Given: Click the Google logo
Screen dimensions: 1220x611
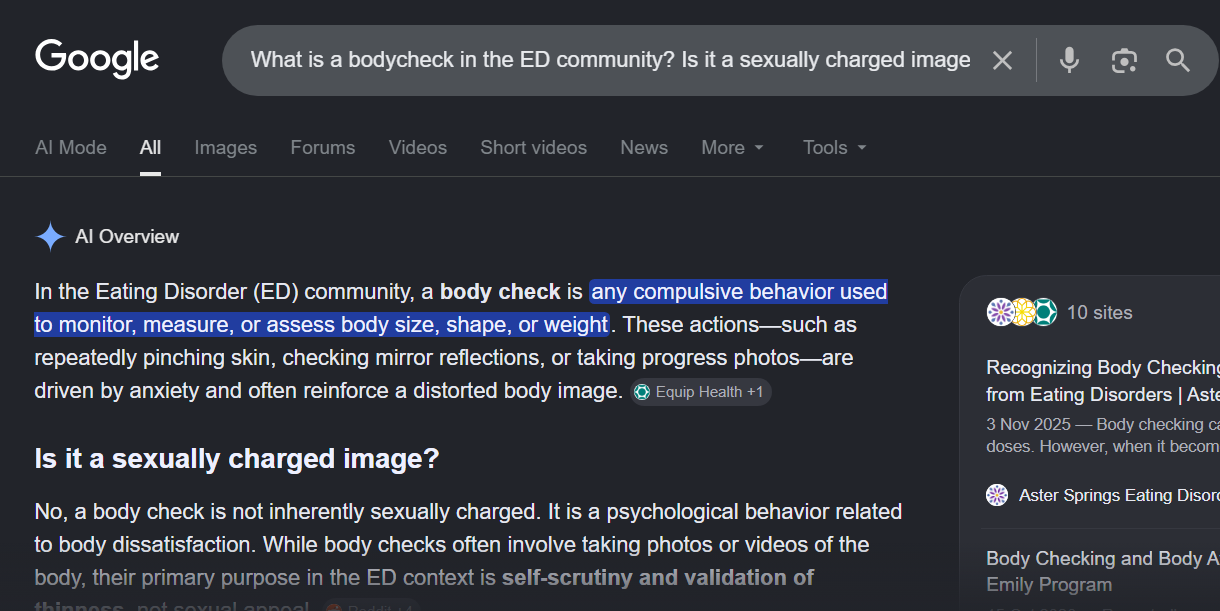Looking at the screenshot, I should (x=97, y=59).
